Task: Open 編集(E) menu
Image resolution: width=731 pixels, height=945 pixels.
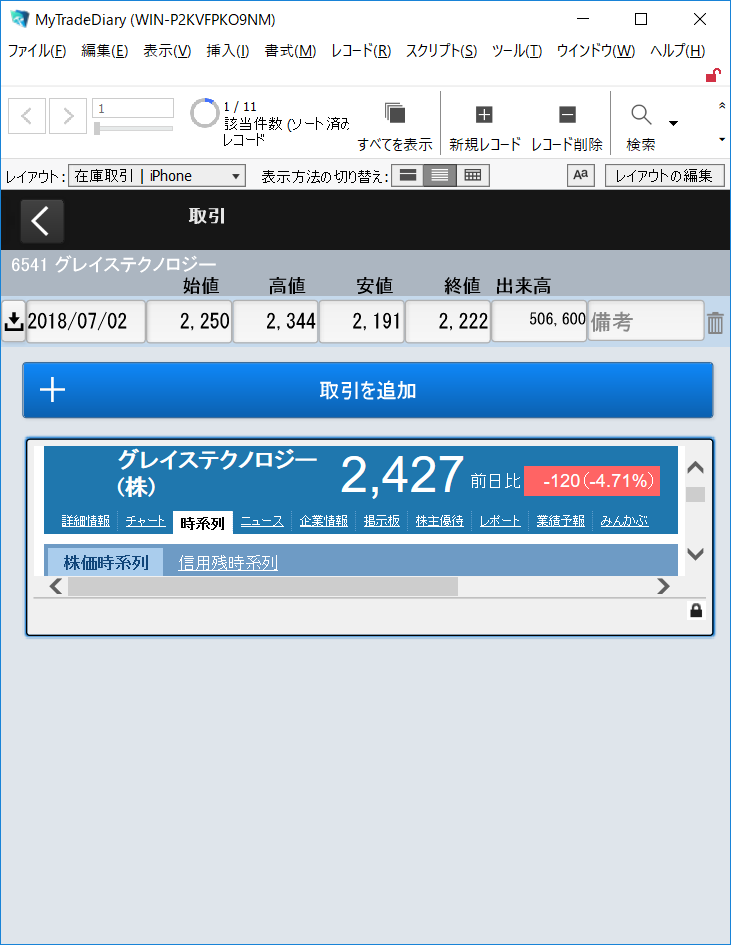Action: tap(105, 51)
